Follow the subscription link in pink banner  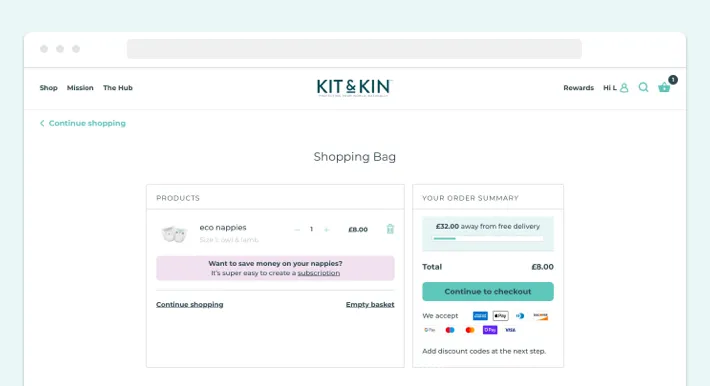(318, 273)
